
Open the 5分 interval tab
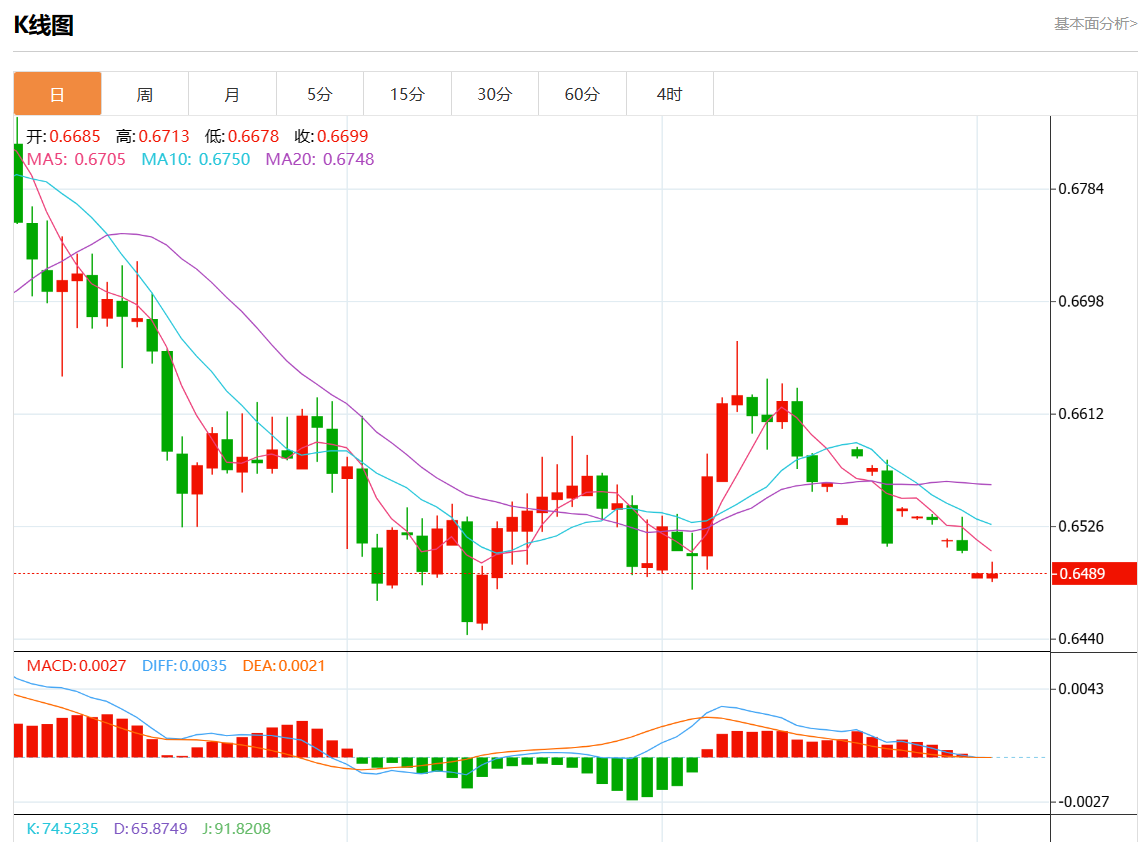pyautogui.click(x=320, y=94)
